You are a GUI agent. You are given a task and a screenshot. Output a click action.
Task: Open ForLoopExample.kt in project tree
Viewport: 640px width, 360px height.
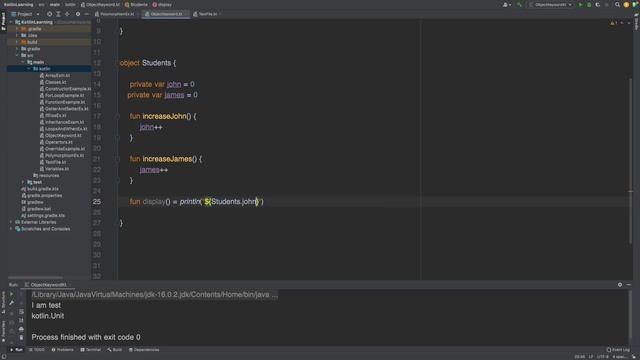[x=65, y=96]
